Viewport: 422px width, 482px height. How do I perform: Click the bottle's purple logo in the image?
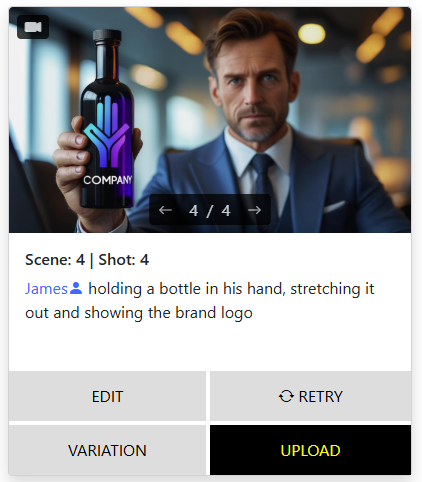107,132
